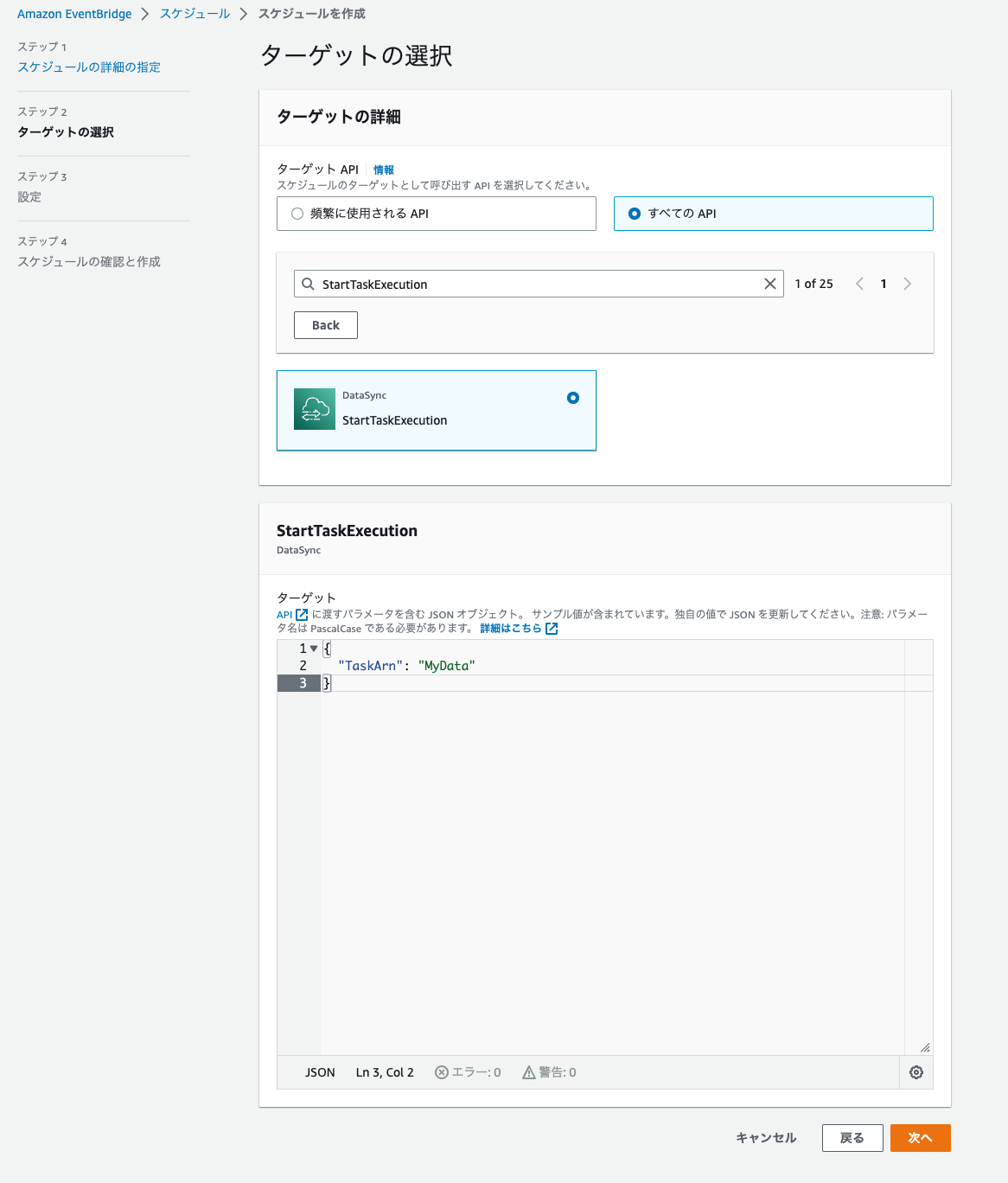
Task: Open the 情報 link next to ターゲット API
Action: pos(383,169)
